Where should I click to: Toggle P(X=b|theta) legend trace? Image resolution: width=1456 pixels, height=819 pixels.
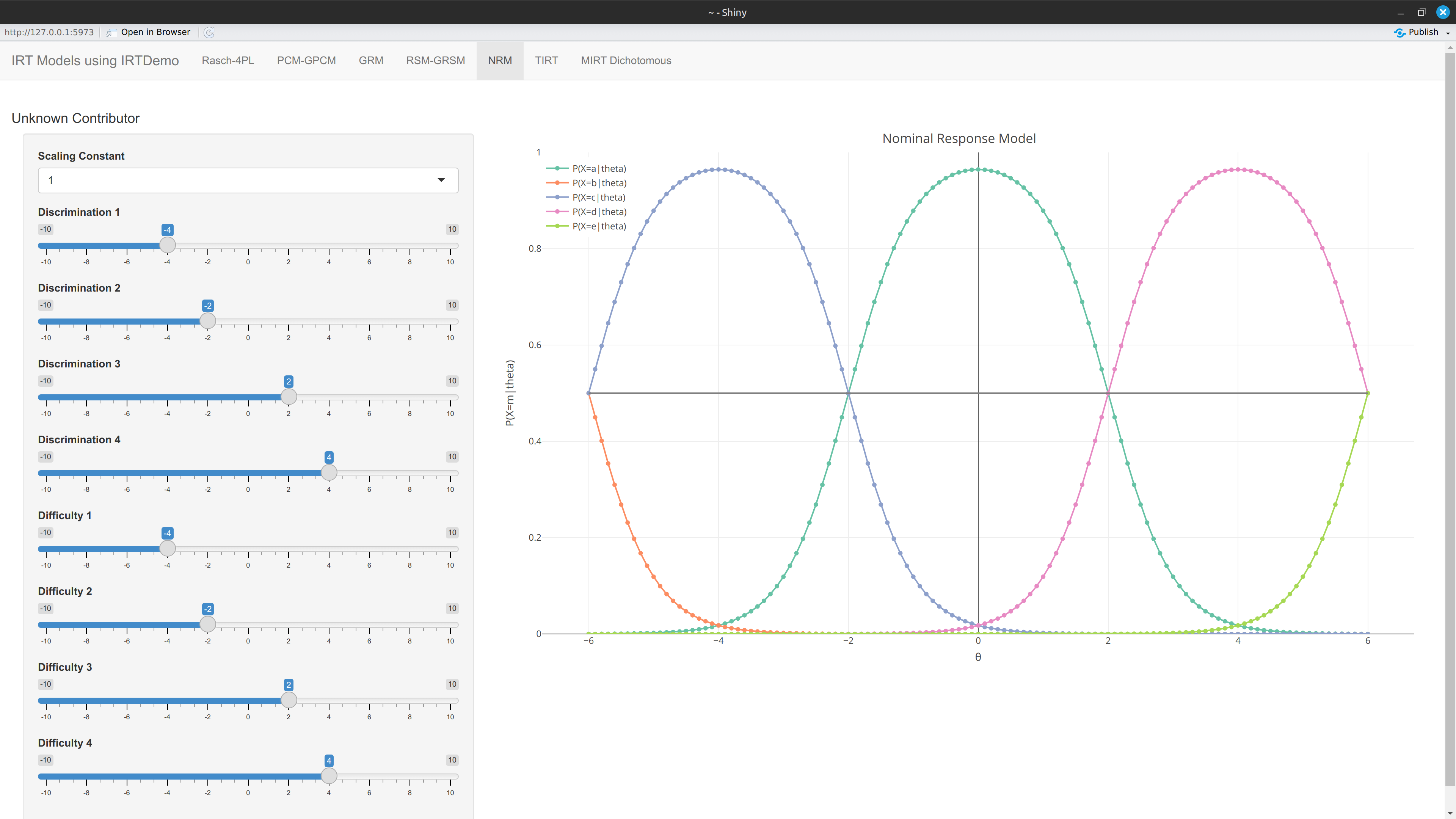[586, 183]
